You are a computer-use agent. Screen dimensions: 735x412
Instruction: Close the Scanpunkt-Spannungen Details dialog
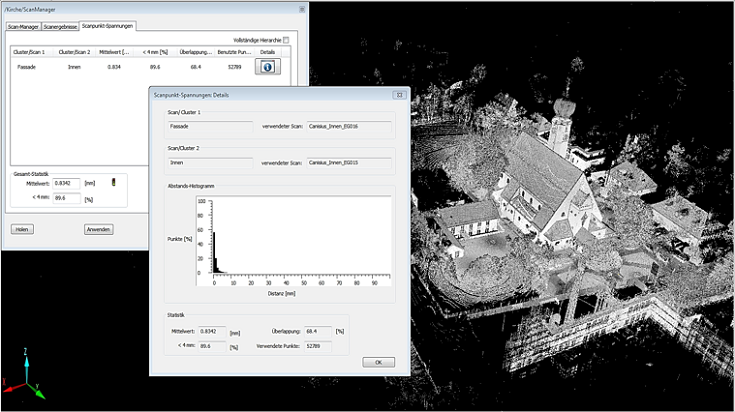[x=399, y=95]
